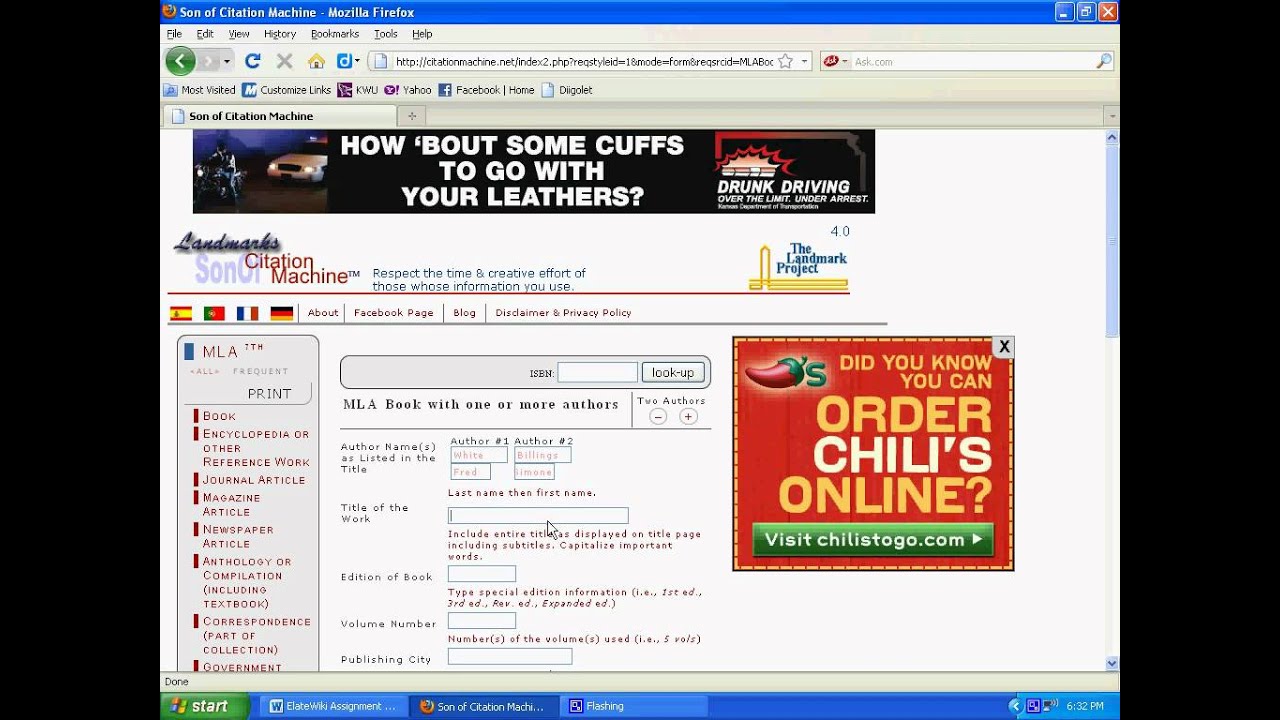Click Author #2 first name field

tap(534, 472)
